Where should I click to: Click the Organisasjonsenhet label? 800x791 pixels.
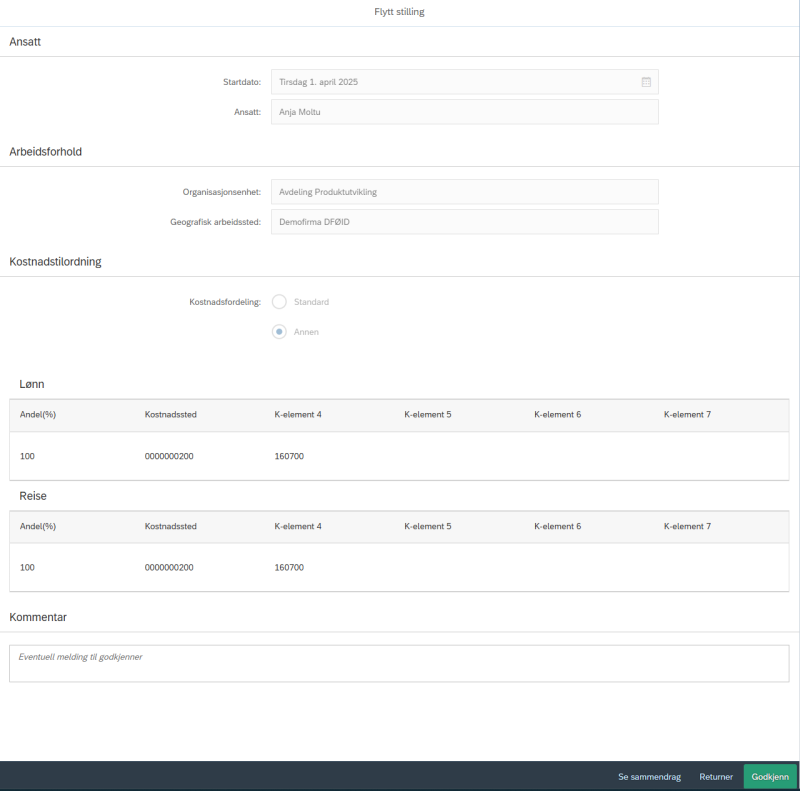tap(221, 192)
